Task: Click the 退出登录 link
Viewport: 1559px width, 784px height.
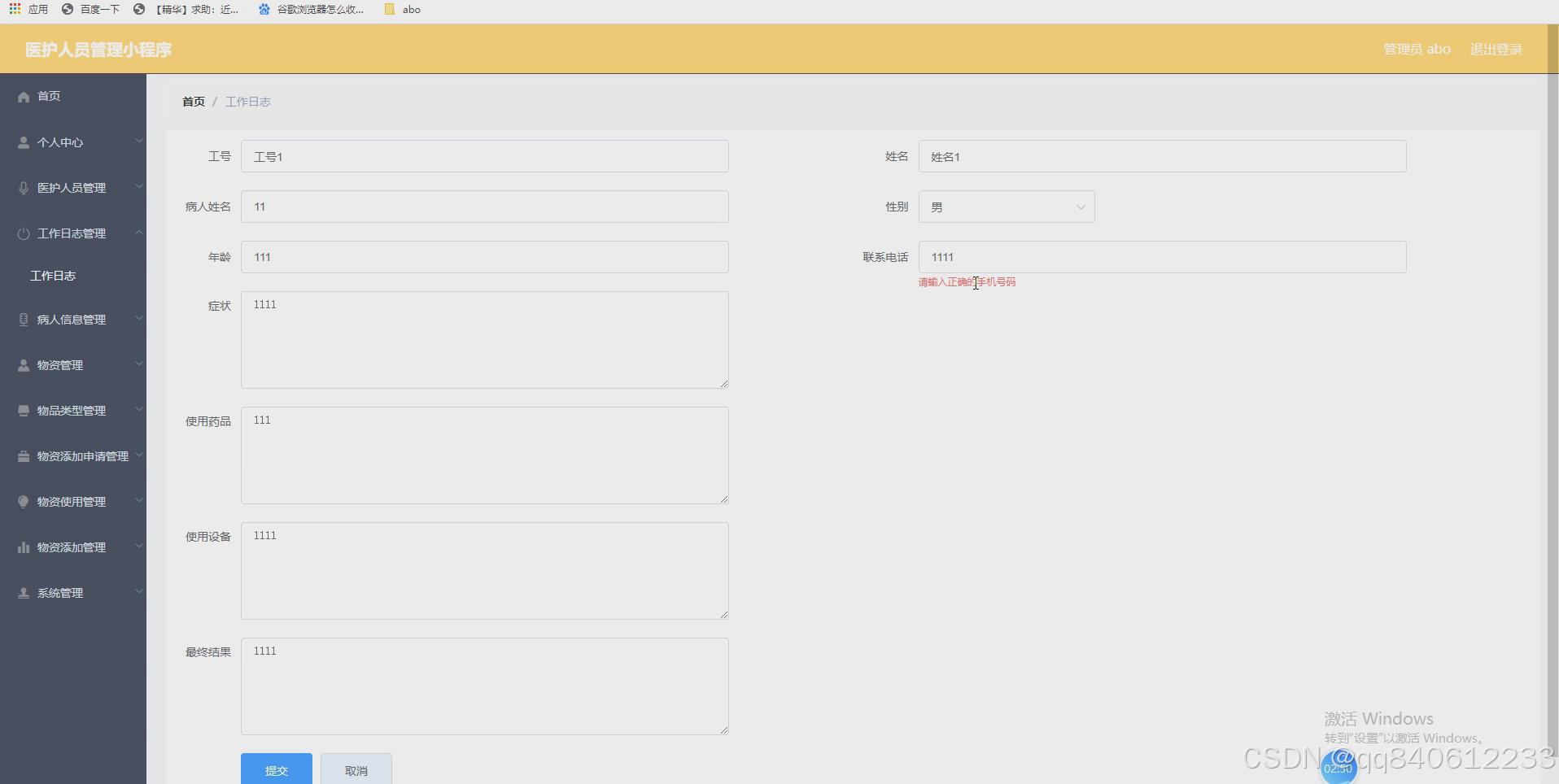Action: coord(1496,49)
